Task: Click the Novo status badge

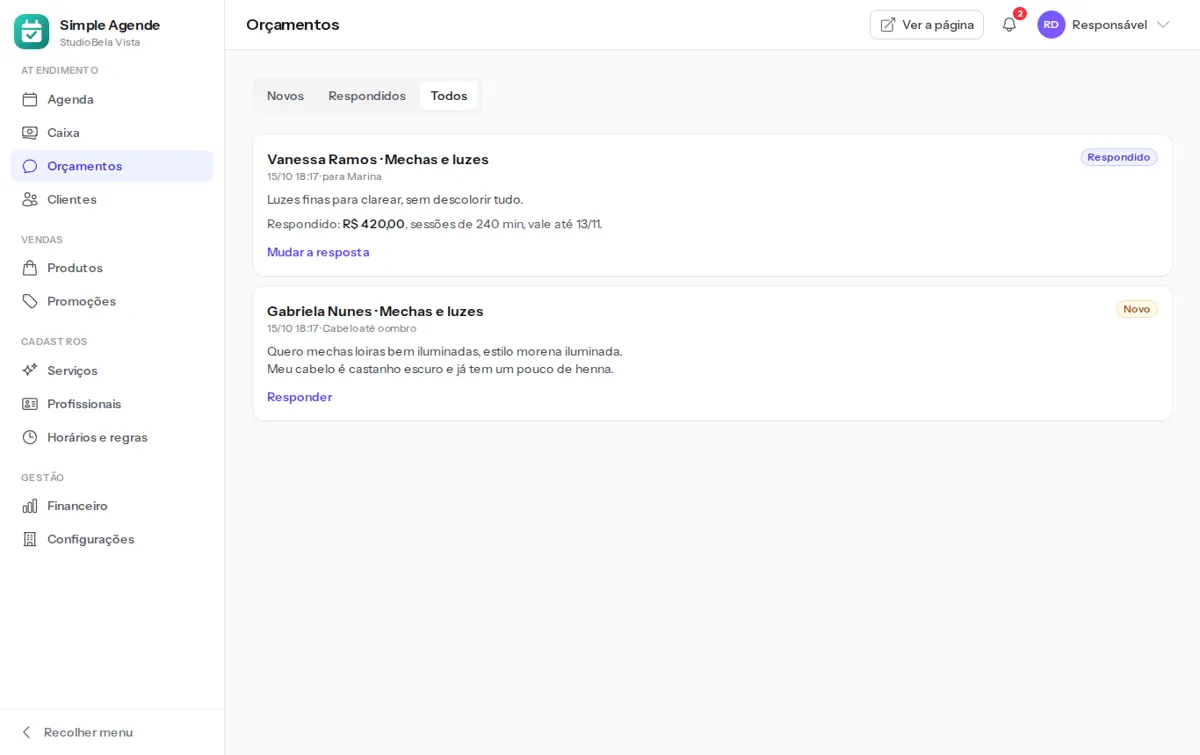Action: click(x=1137, y=309)
